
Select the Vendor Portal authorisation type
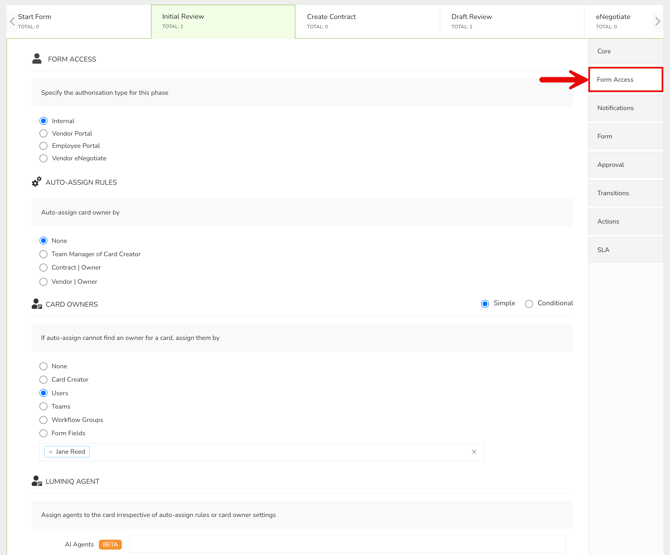[43, 133]
